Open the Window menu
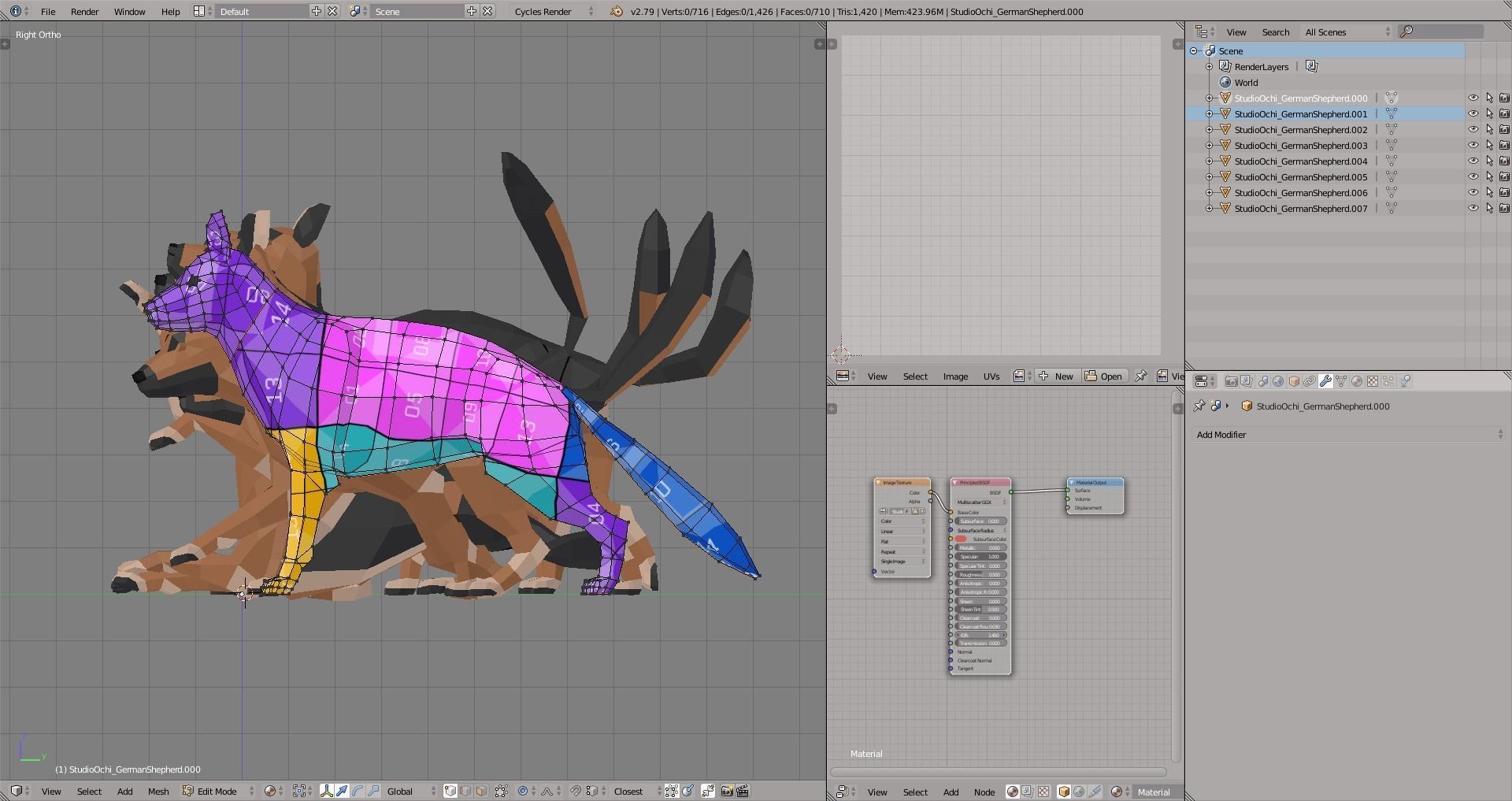1512x801 pixels. [x=130, y=12]
